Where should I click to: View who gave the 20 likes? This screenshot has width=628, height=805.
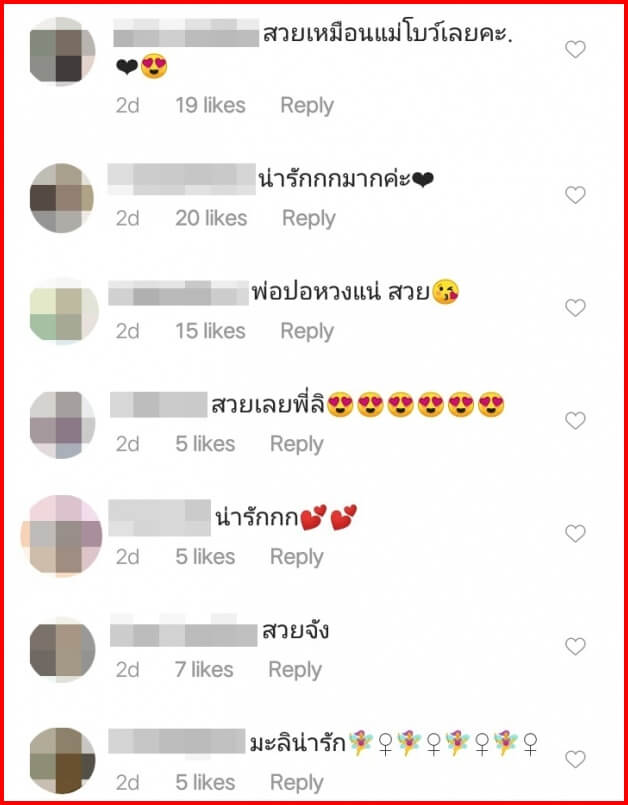tap(211, 218)
